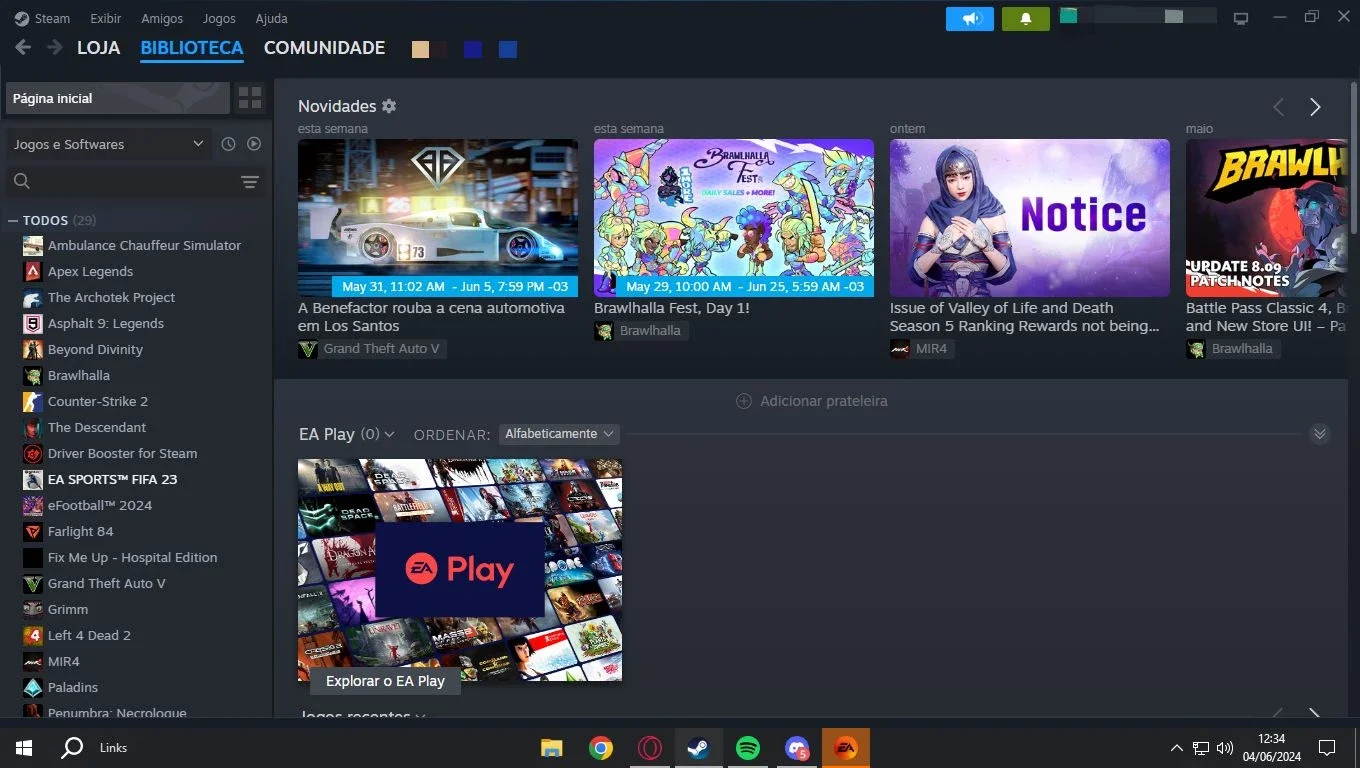1360x768 pixels.
Task: Click the Paladins game icon
Action: (33, 687)
